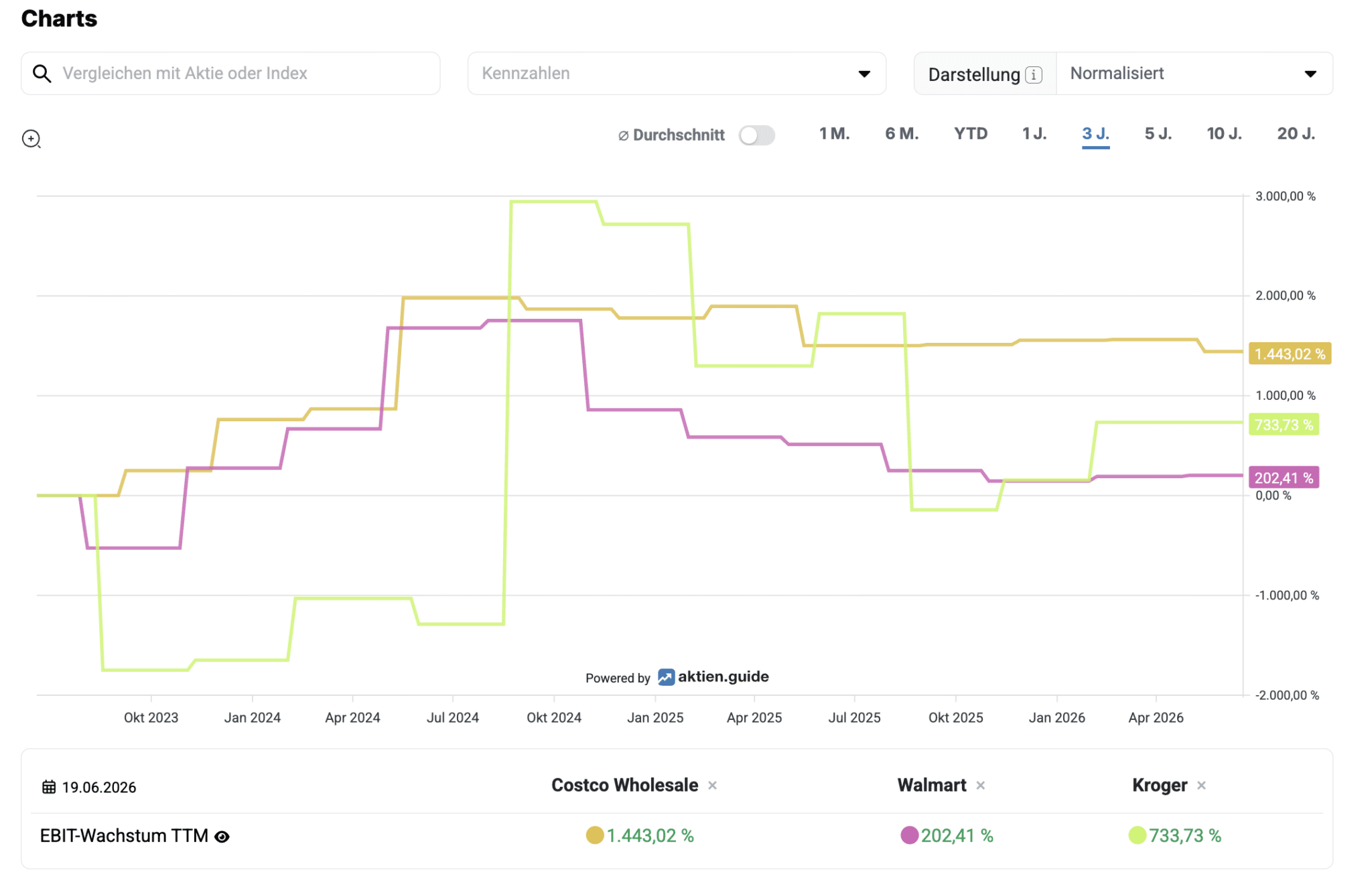The width and height of the screenshot is (1372, 878).
Task: Click the Durchschnitt label
Action: [679, 135]
